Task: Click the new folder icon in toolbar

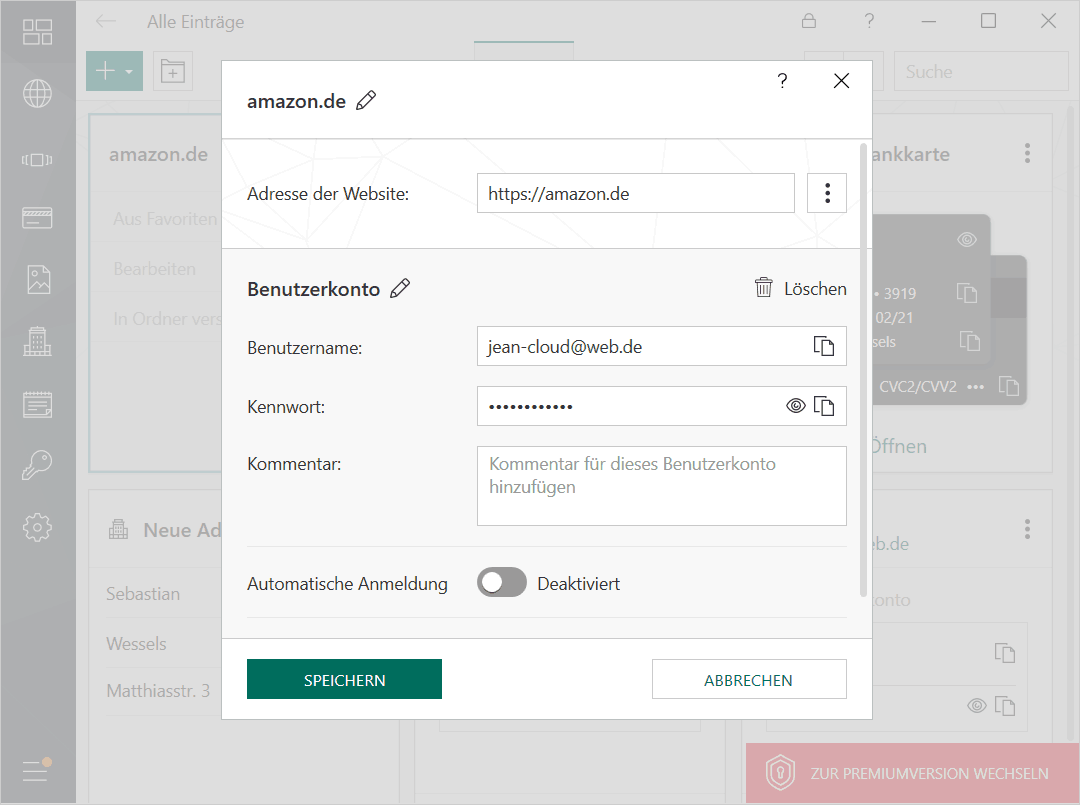Action: pyautogui.click(x=173, y=71)
